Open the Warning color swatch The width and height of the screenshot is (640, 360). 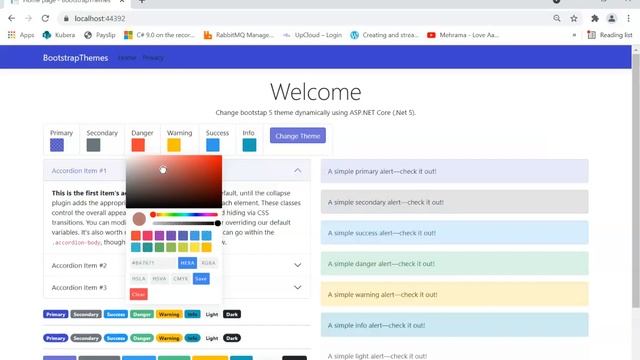pyautogui.click(x=174, y=145)
